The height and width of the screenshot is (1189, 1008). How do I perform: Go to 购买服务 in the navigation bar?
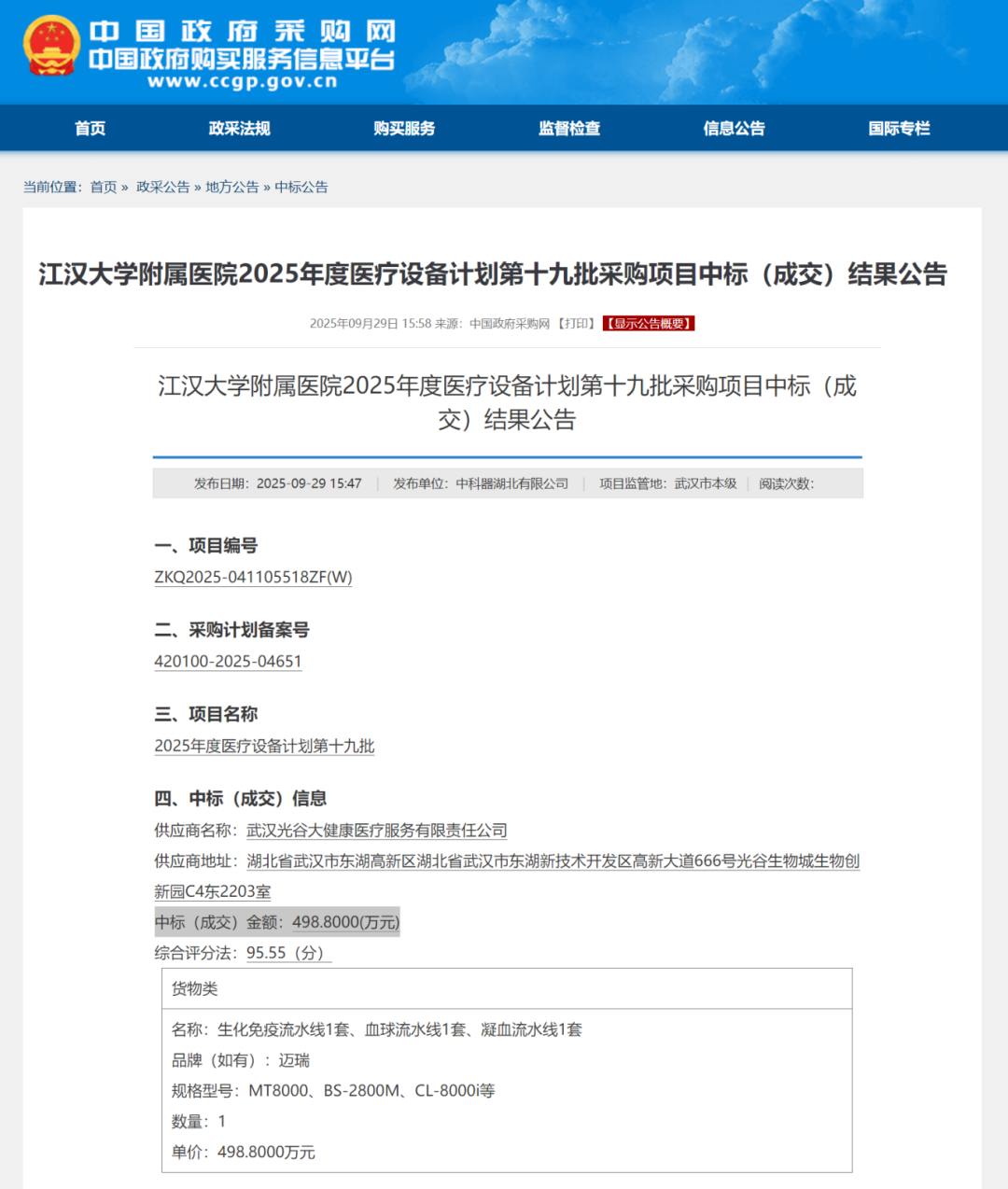(404, 129)
